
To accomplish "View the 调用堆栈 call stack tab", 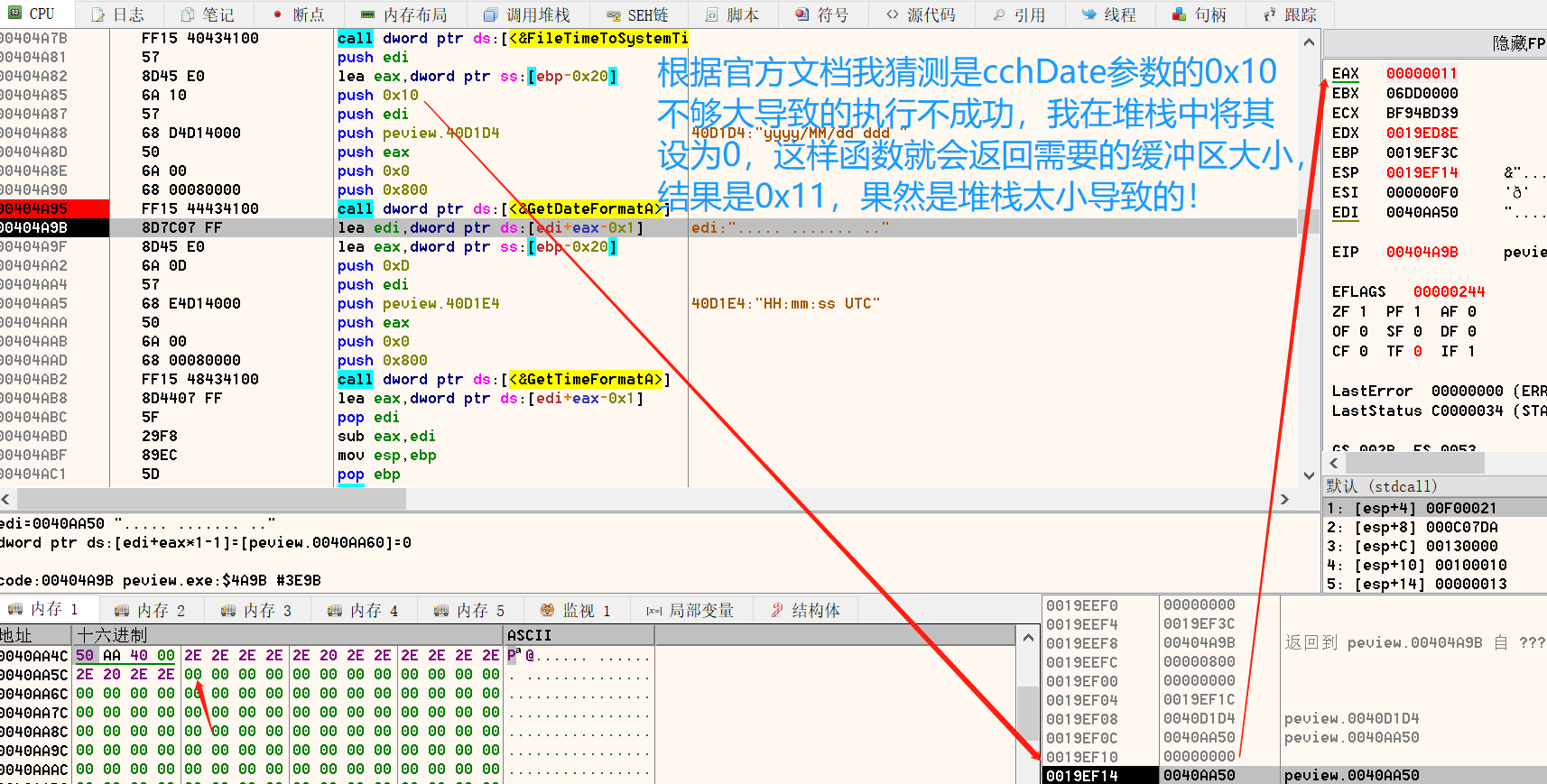I will 528,14.
